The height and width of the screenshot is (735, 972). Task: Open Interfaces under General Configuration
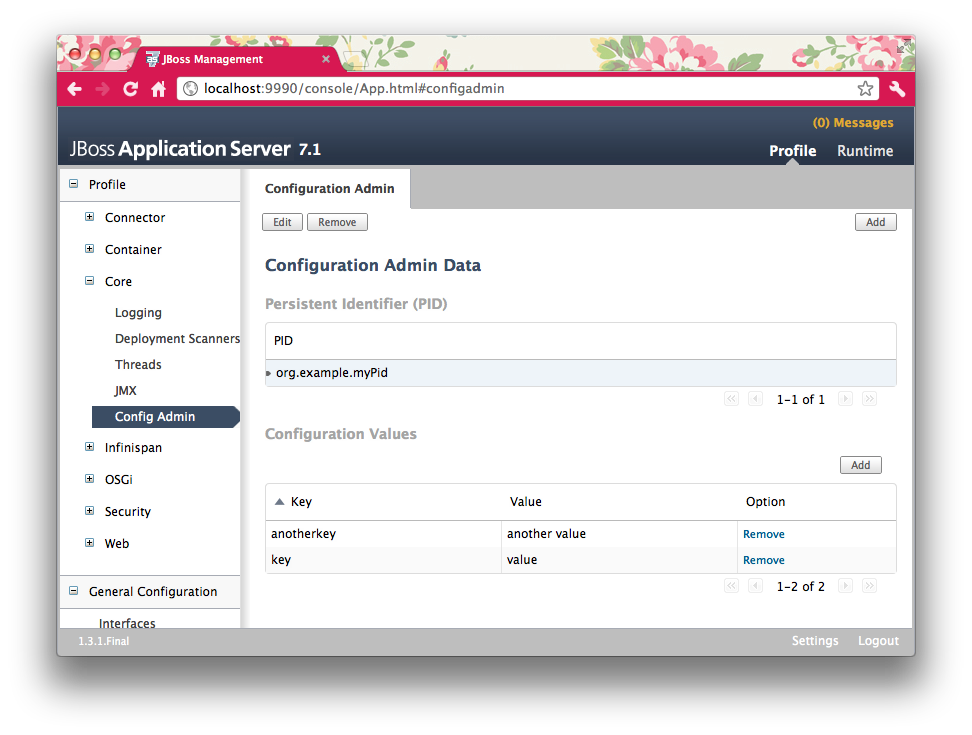tap(127, 622)
